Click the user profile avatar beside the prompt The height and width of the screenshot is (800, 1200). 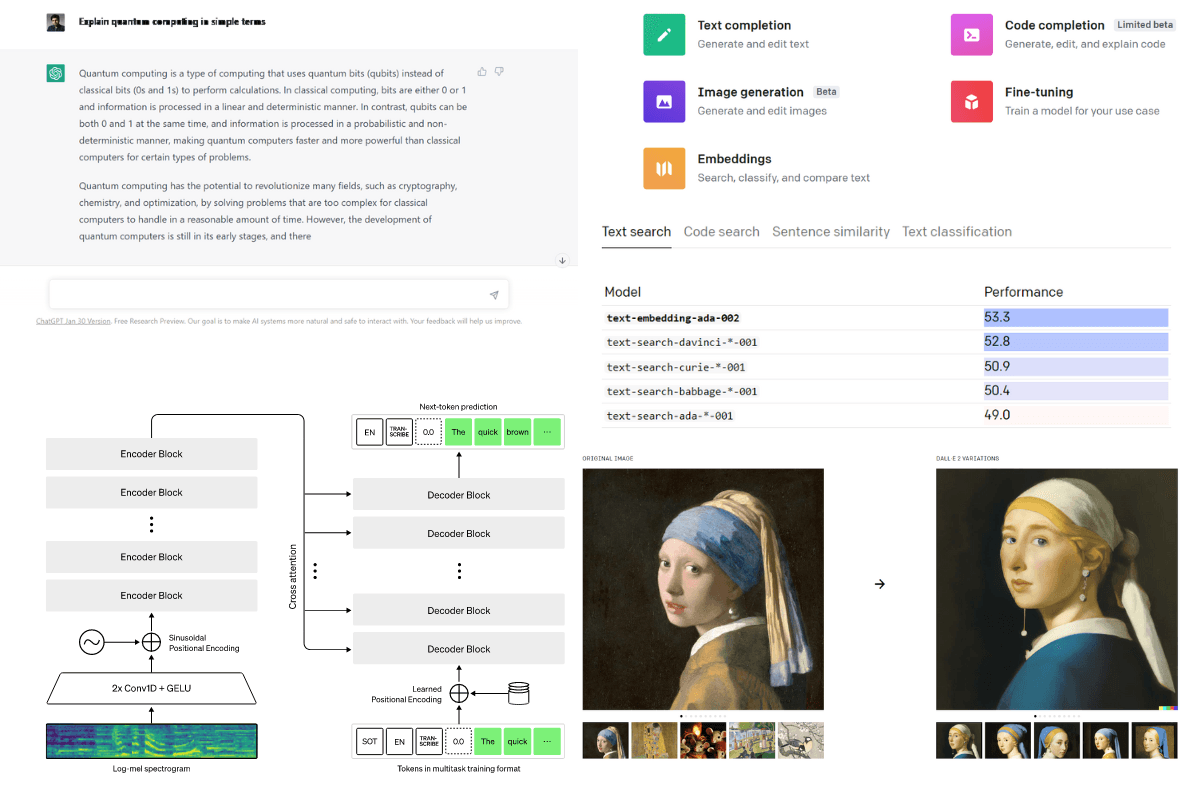click(56, 22)
